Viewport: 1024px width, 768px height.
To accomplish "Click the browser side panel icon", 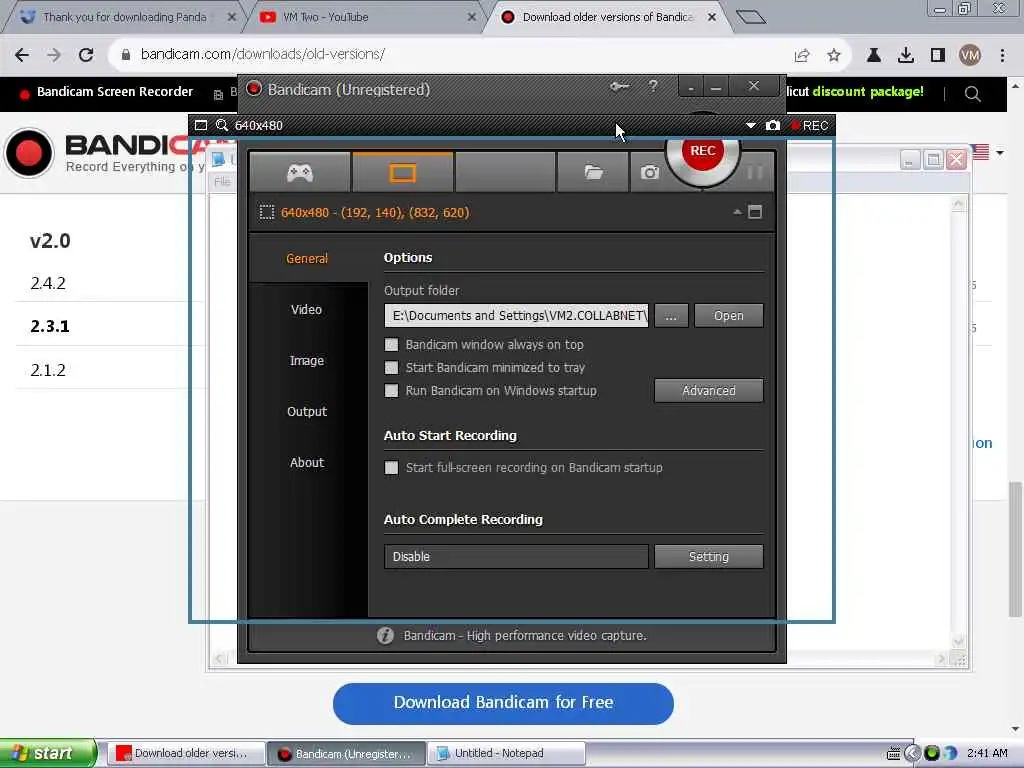I will tap(938, 56).
